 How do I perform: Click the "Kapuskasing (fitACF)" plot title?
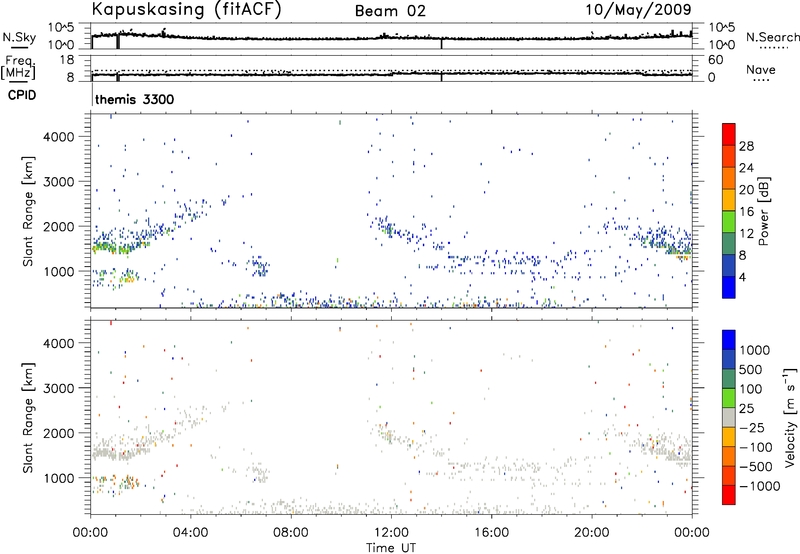186,9
